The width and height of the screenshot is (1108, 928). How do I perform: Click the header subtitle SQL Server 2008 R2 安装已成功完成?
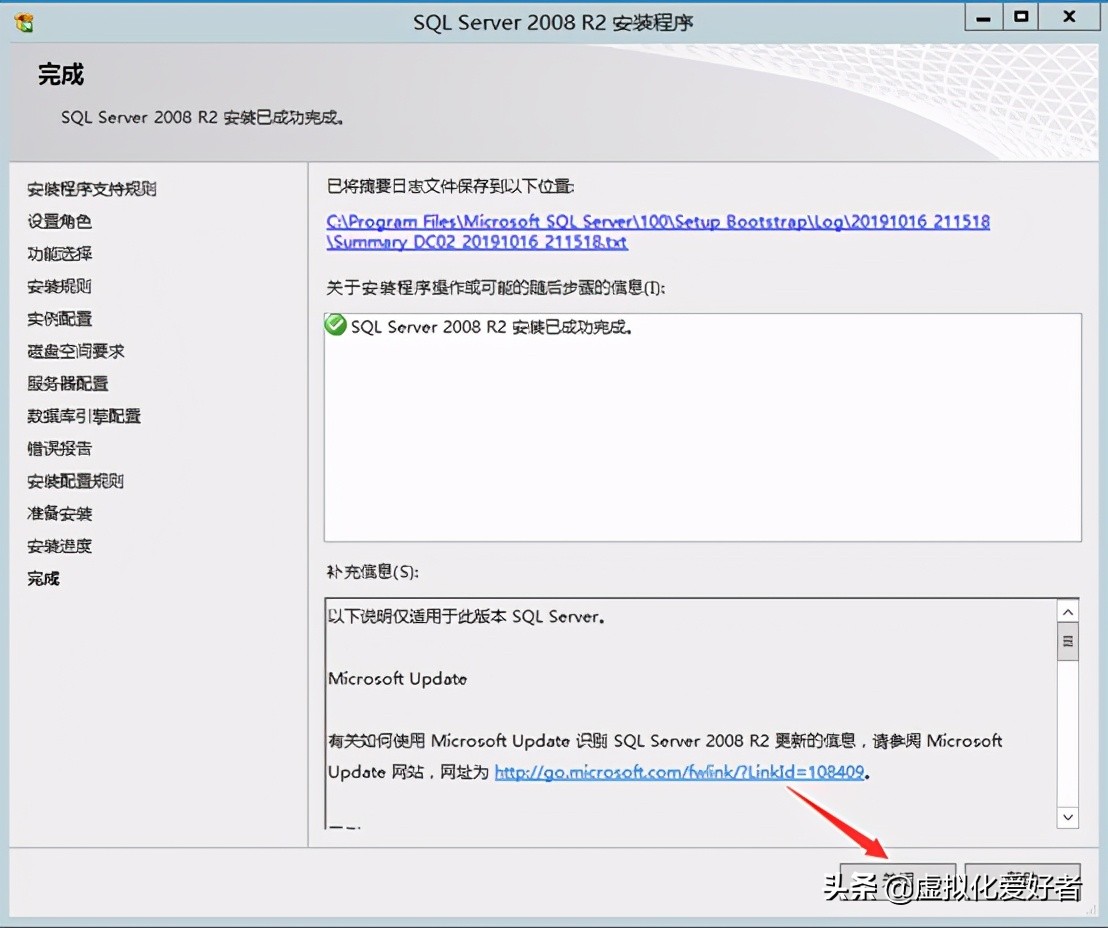tap(202, 117)
